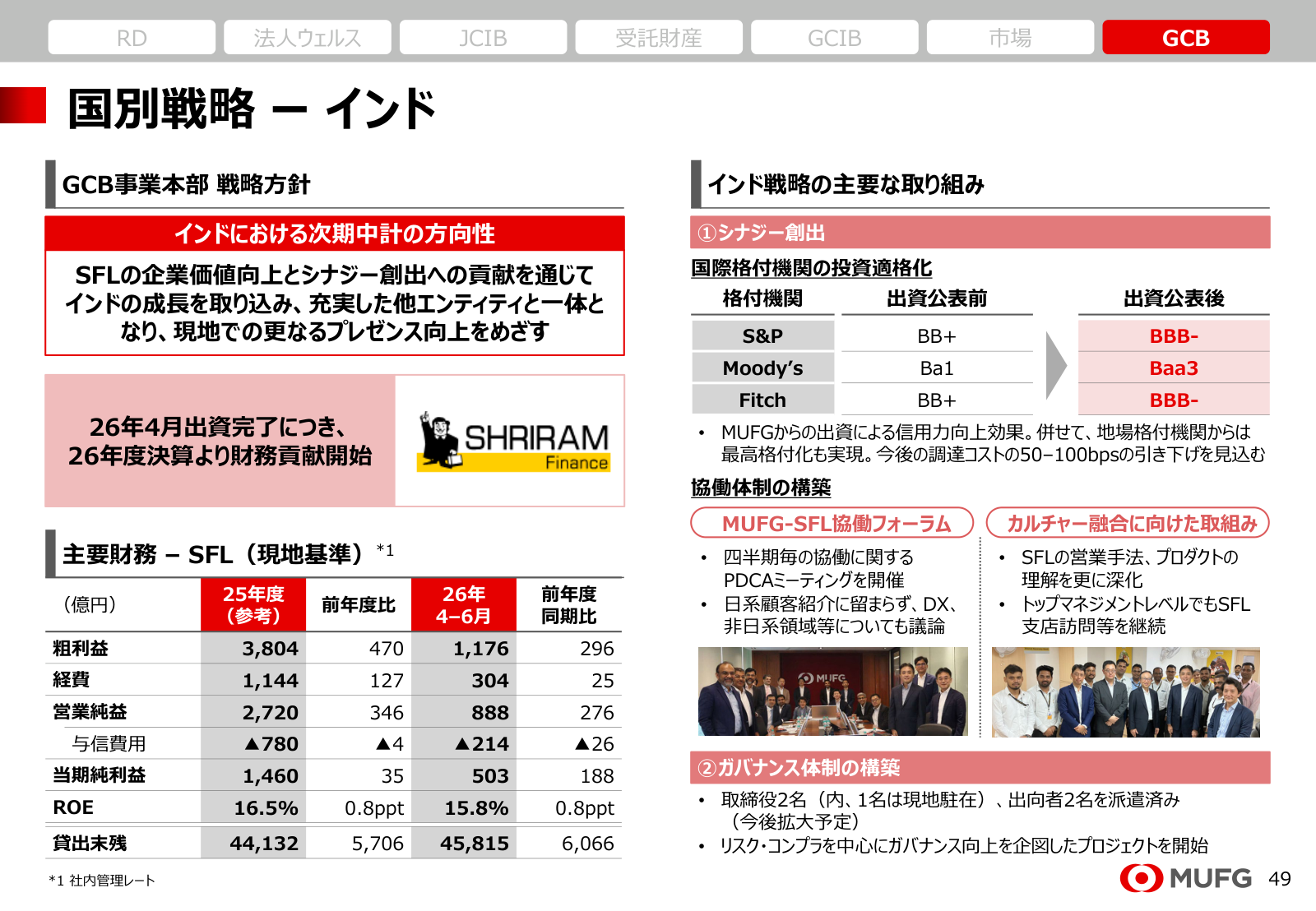Click the 出資公表後 column header
The width and height of the screenshot is (1316, 911).
tap(1174, 298)
